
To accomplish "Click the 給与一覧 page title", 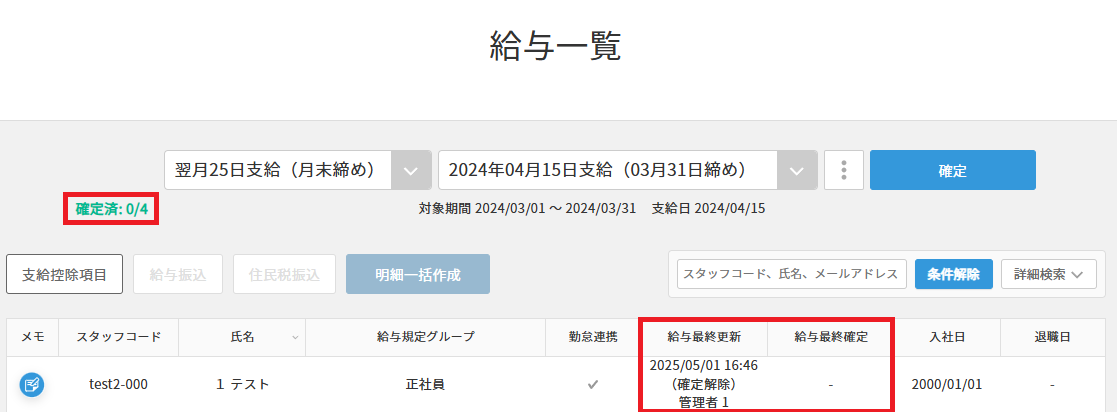I will point(556,47).
